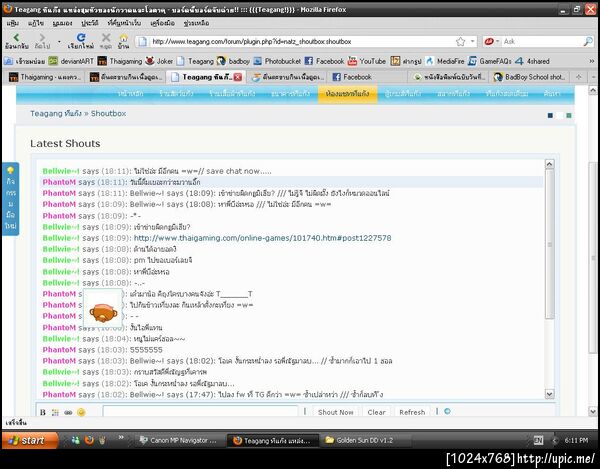Select the dark blue theme swatch
Viewport: 600px width, 469px height.
click(x=550, y=116)
